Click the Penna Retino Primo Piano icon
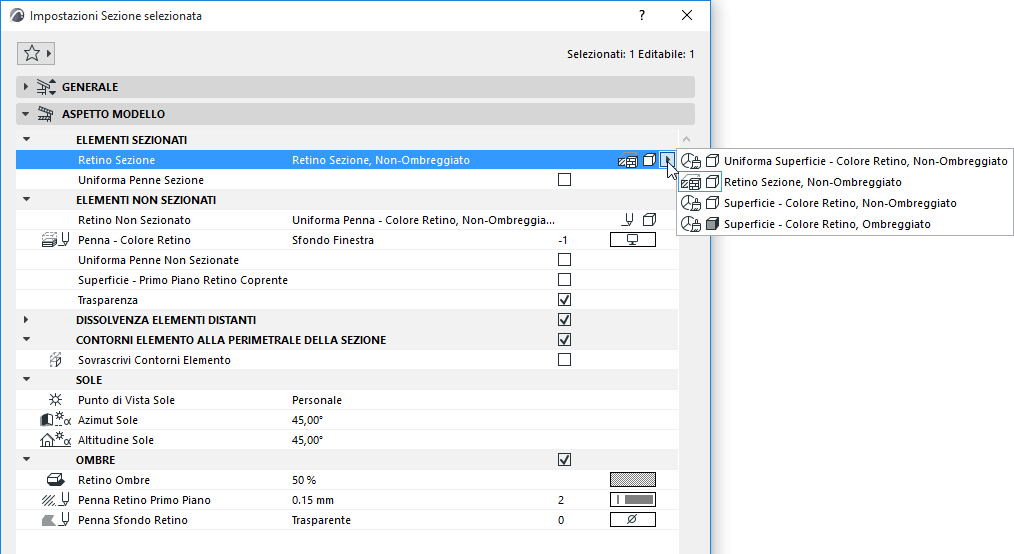 point(56,500)
